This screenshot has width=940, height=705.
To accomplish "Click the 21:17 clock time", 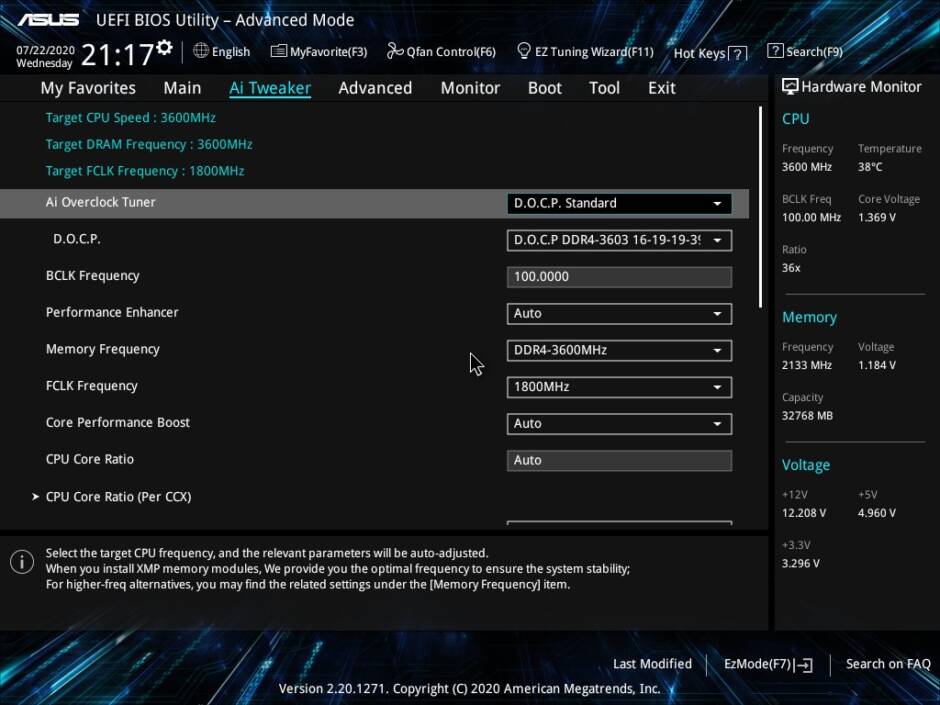I will (x=117, y=55).
